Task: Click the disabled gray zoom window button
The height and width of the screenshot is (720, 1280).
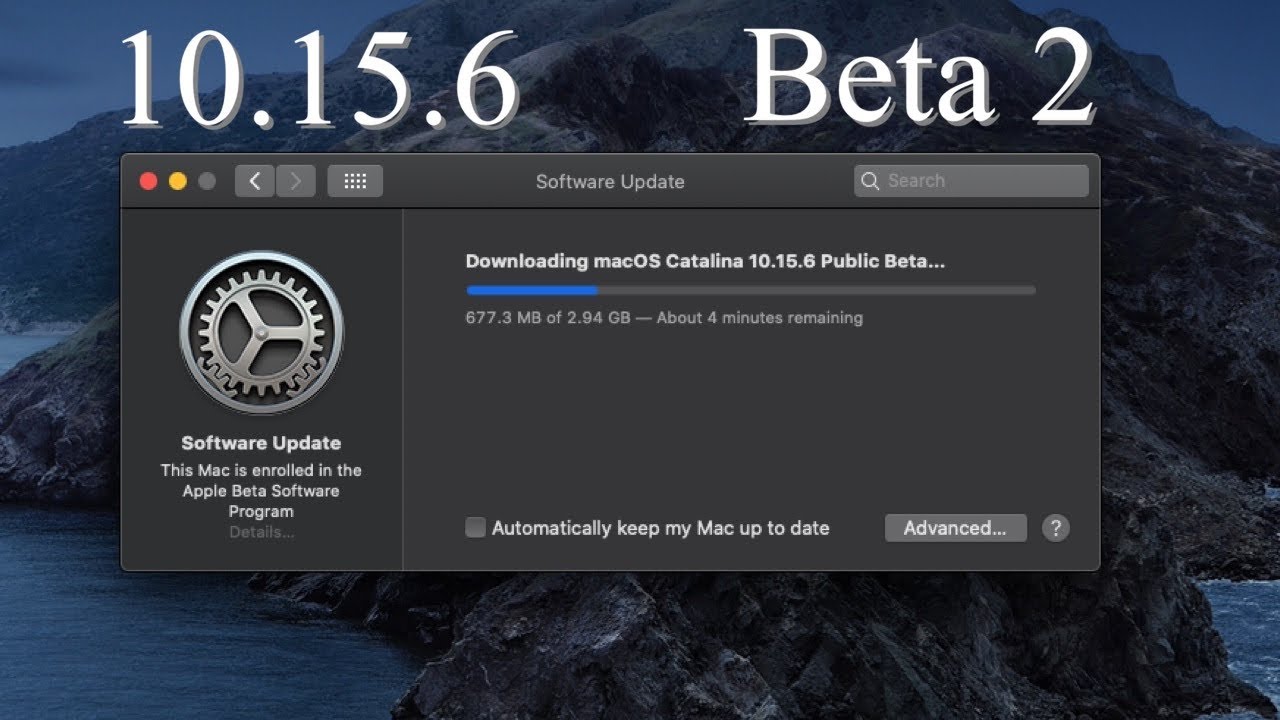Action: click(x=207, y=181)
